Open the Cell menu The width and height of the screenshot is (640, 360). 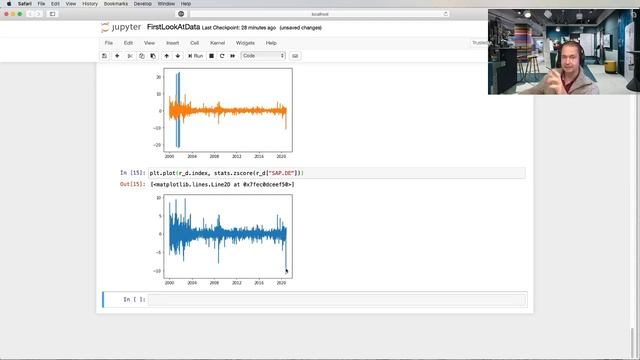(x=195, y=43)
